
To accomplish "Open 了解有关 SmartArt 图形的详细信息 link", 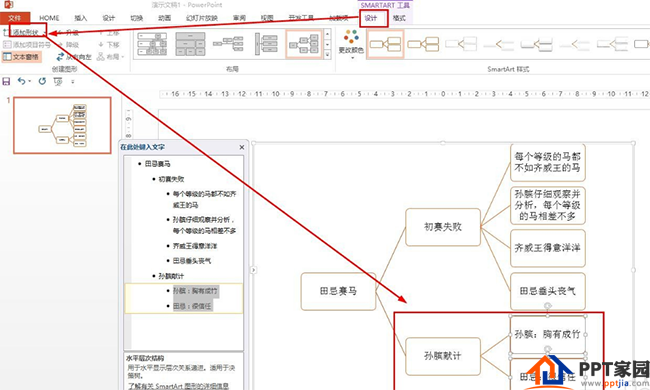I will coord(178,386).
